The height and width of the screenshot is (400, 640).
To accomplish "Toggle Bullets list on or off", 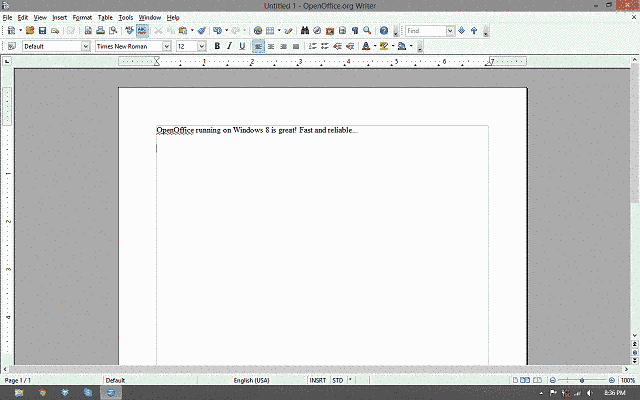I will click(x=324, y=46).
